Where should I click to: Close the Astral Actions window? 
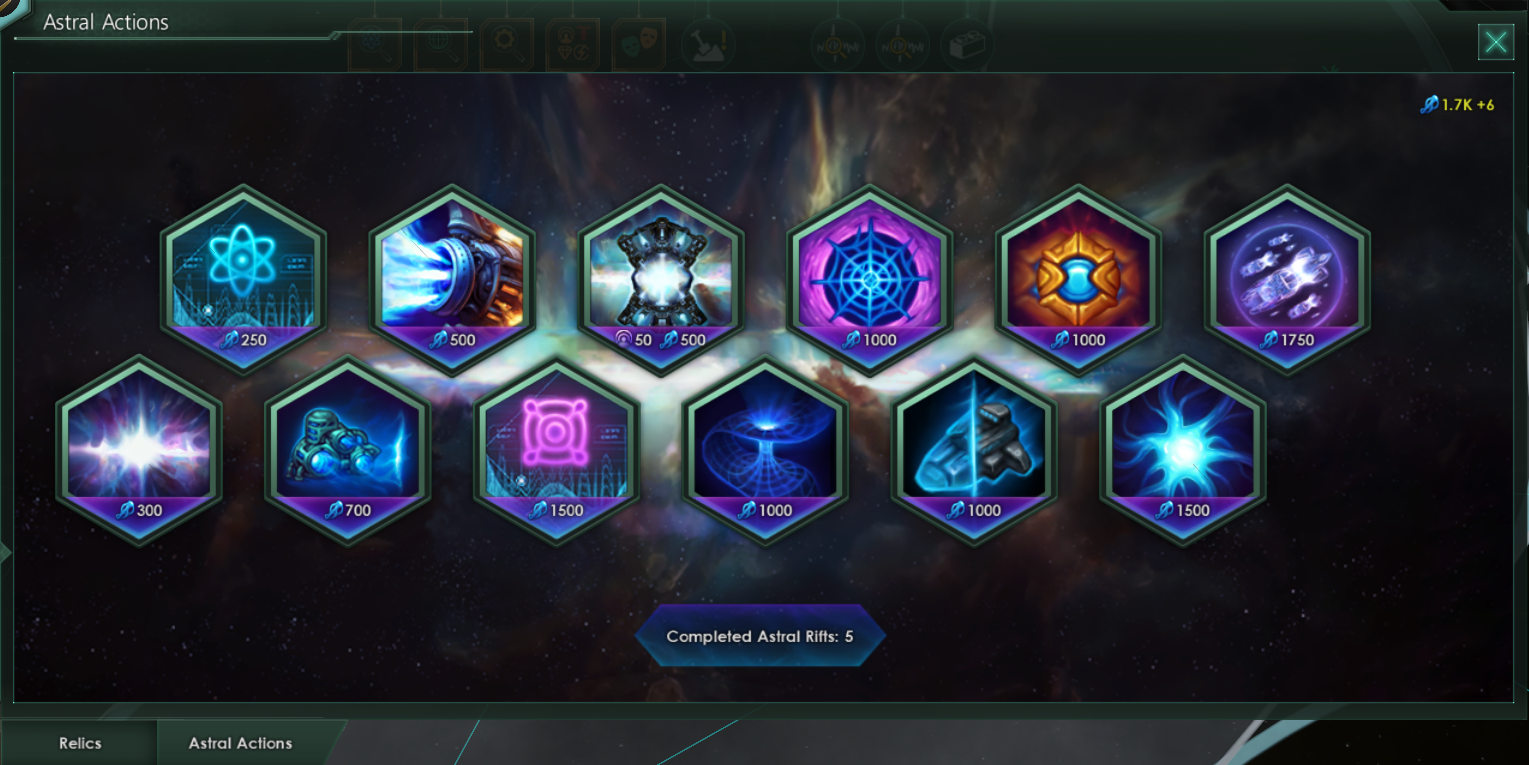click(x=1496, y=42)
